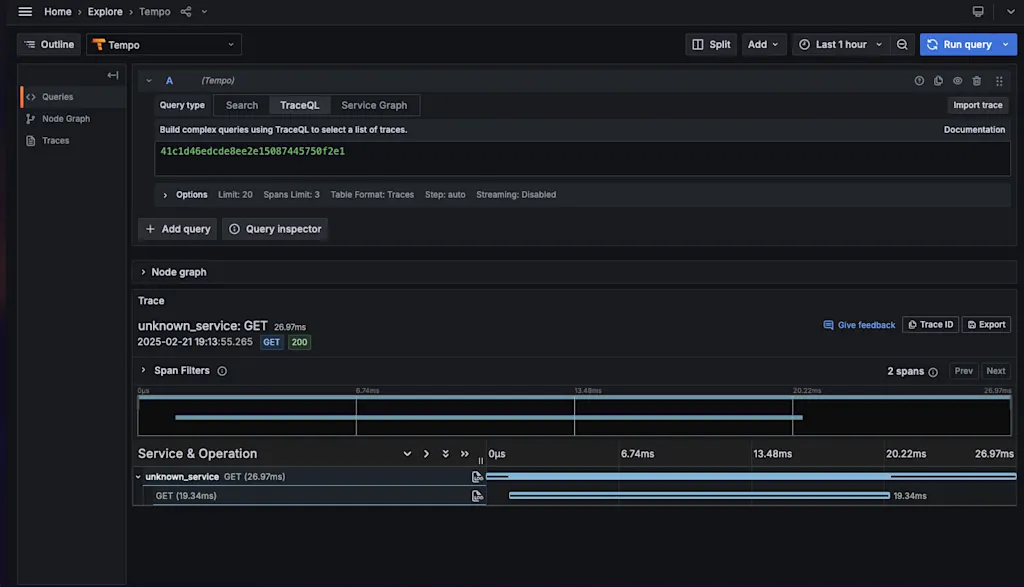
Task: Open the Query inspector
Action: [275, 229]
